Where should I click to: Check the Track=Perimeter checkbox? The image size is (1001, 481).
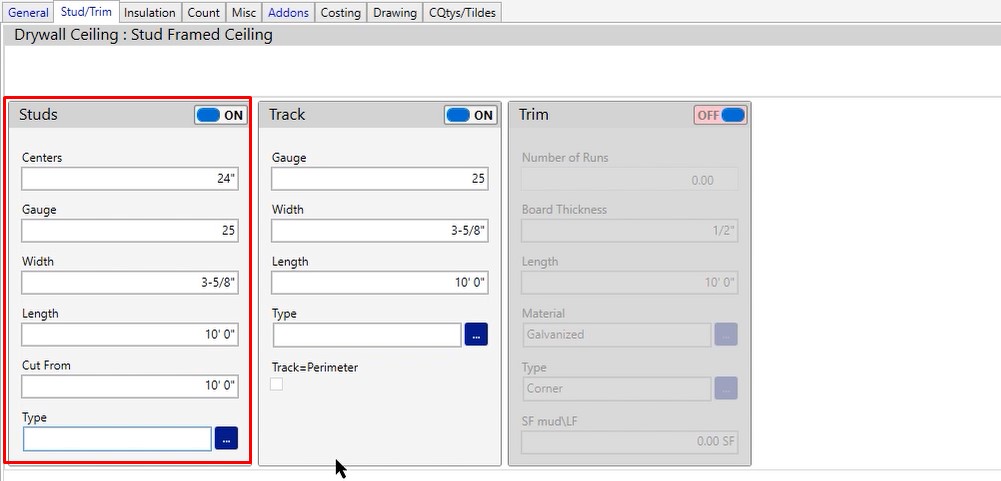coord(277,385)
